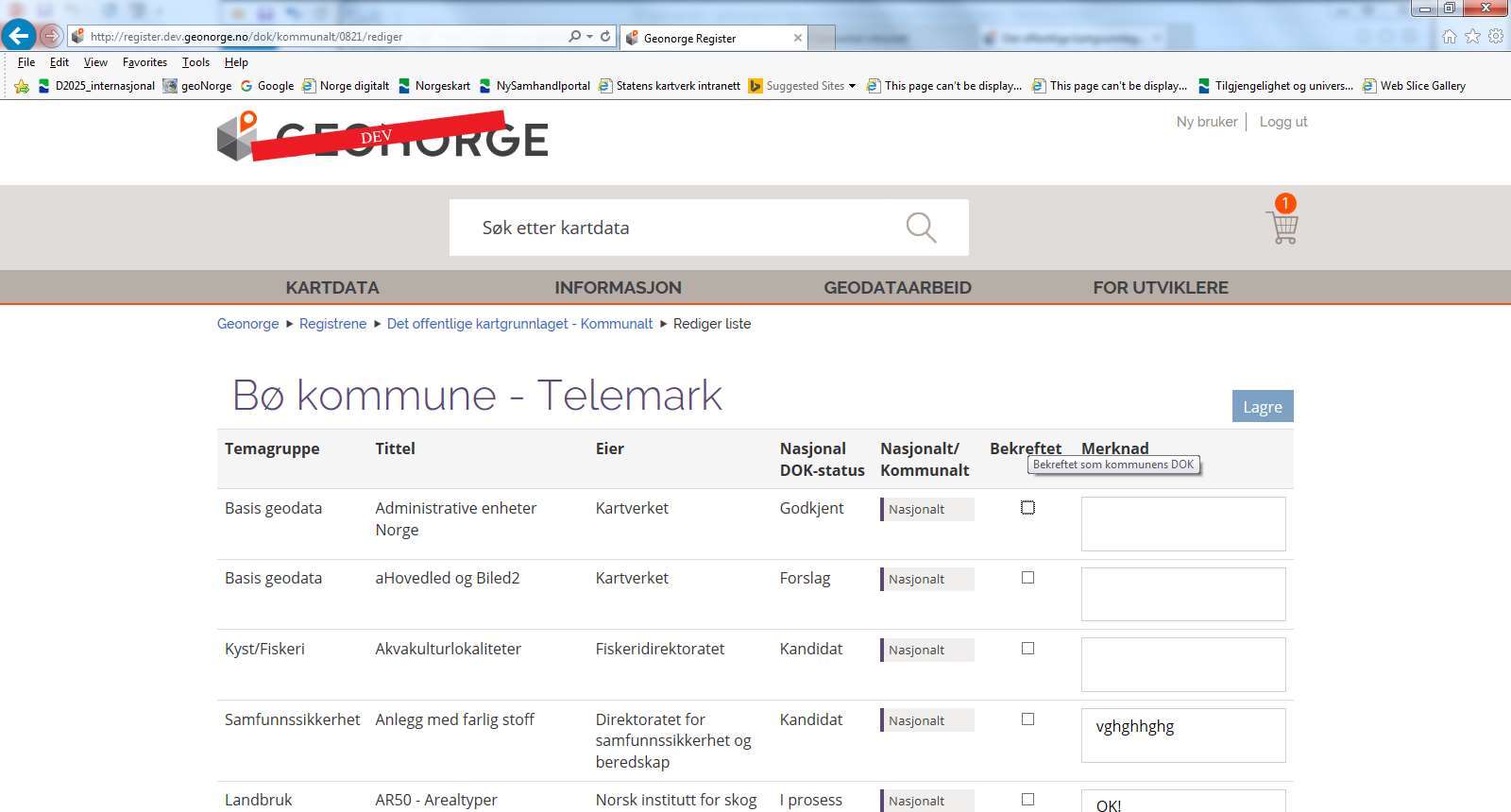Open the View menu
1511x812 pixels.
tap(95, 62)
